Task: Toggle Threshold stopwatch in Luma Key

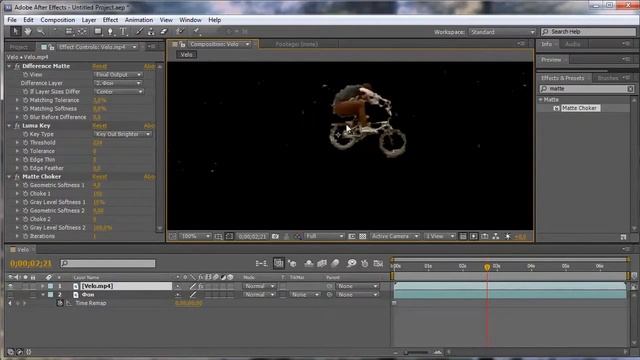Action: [x=25, y=142]
